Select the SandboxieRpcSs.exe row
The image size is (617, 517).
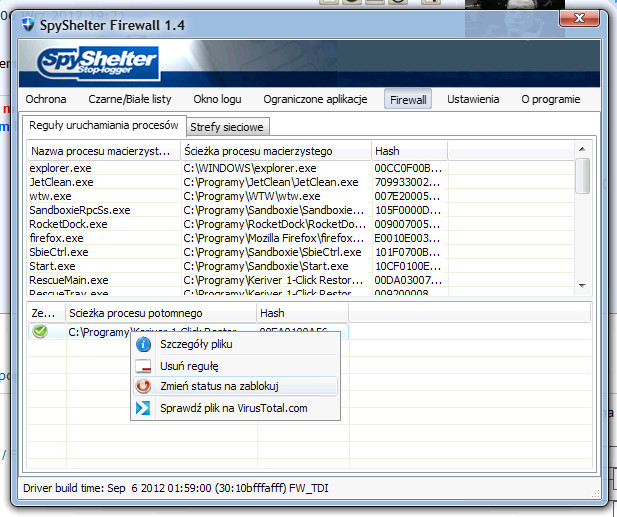[x=301, y=210]
